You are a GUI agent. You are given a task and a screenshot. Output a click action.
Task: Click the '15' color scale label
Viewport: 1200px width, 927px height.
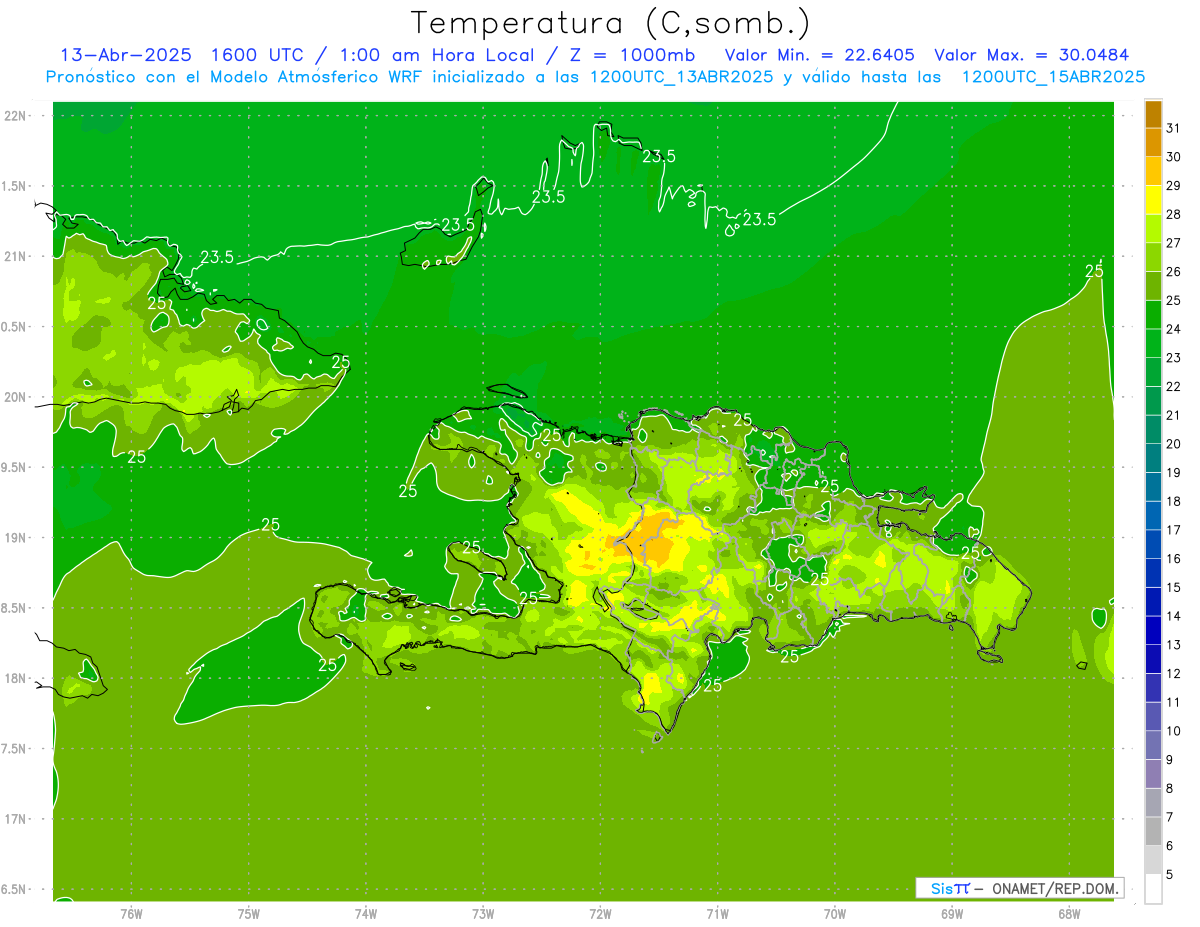point(1173,587)
